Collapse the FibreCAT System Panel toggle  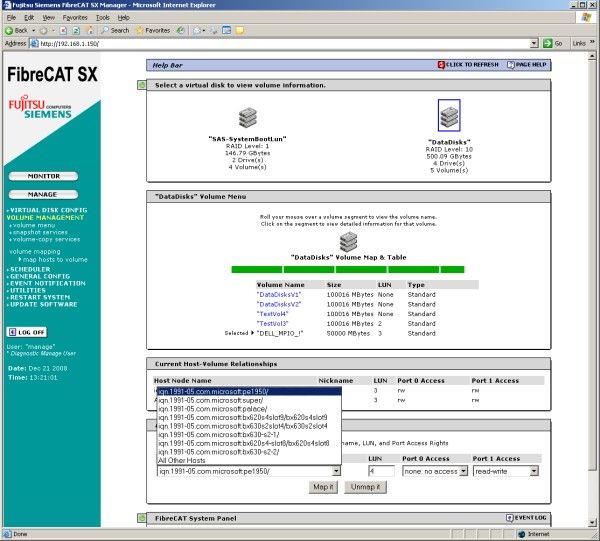(142, 518)
